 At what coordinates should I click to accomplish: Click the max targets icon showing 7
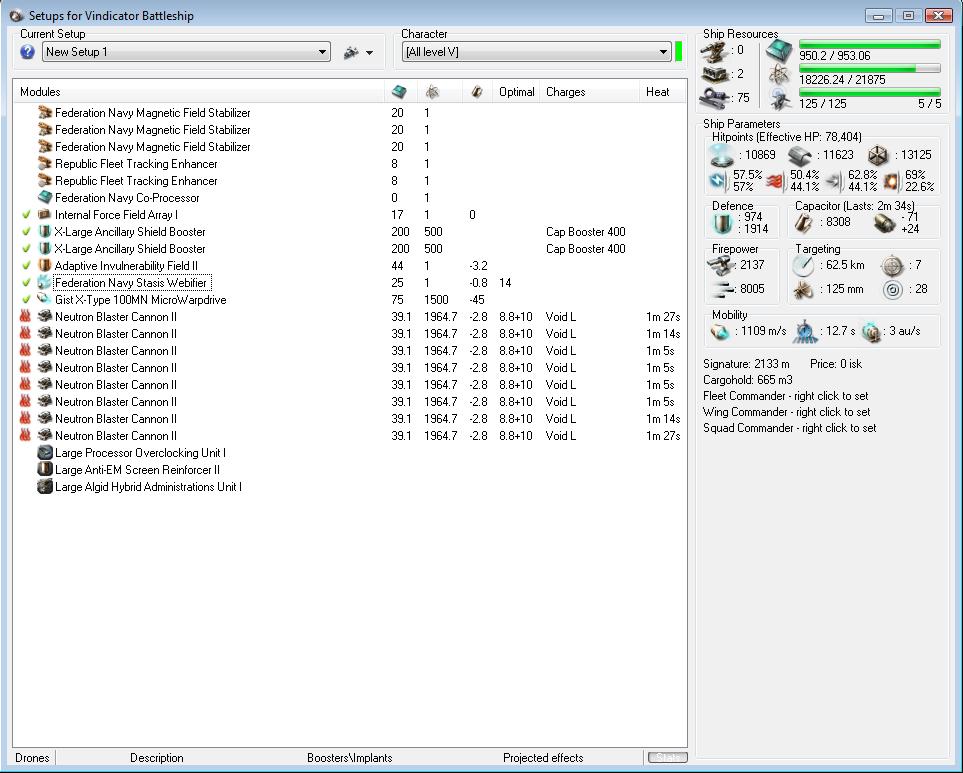coord(892,266)
